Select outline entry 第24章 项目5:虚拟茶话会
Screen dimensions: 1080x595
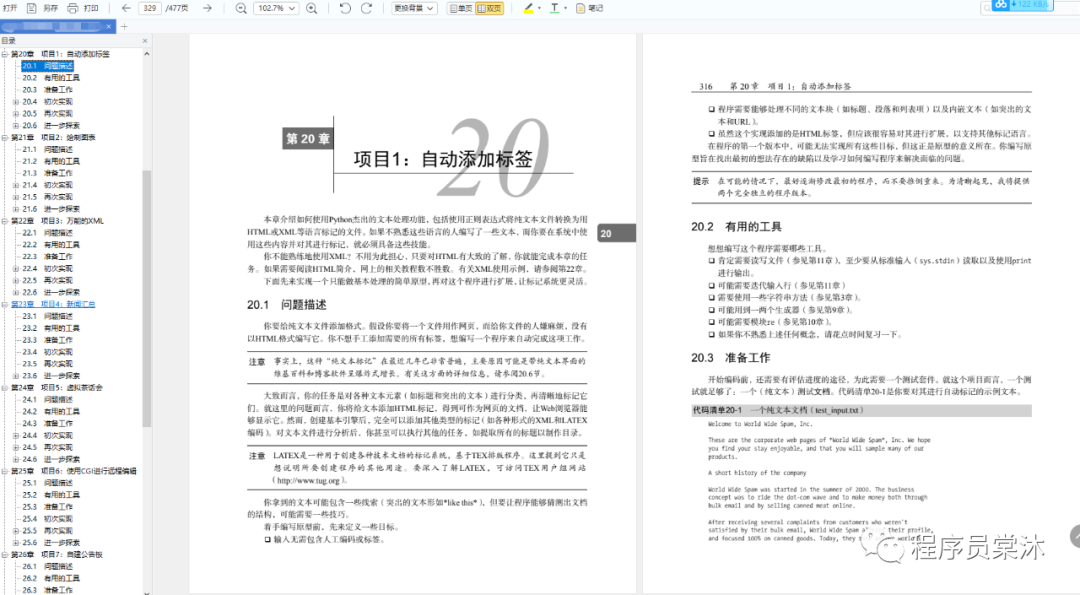click(56, 388)
